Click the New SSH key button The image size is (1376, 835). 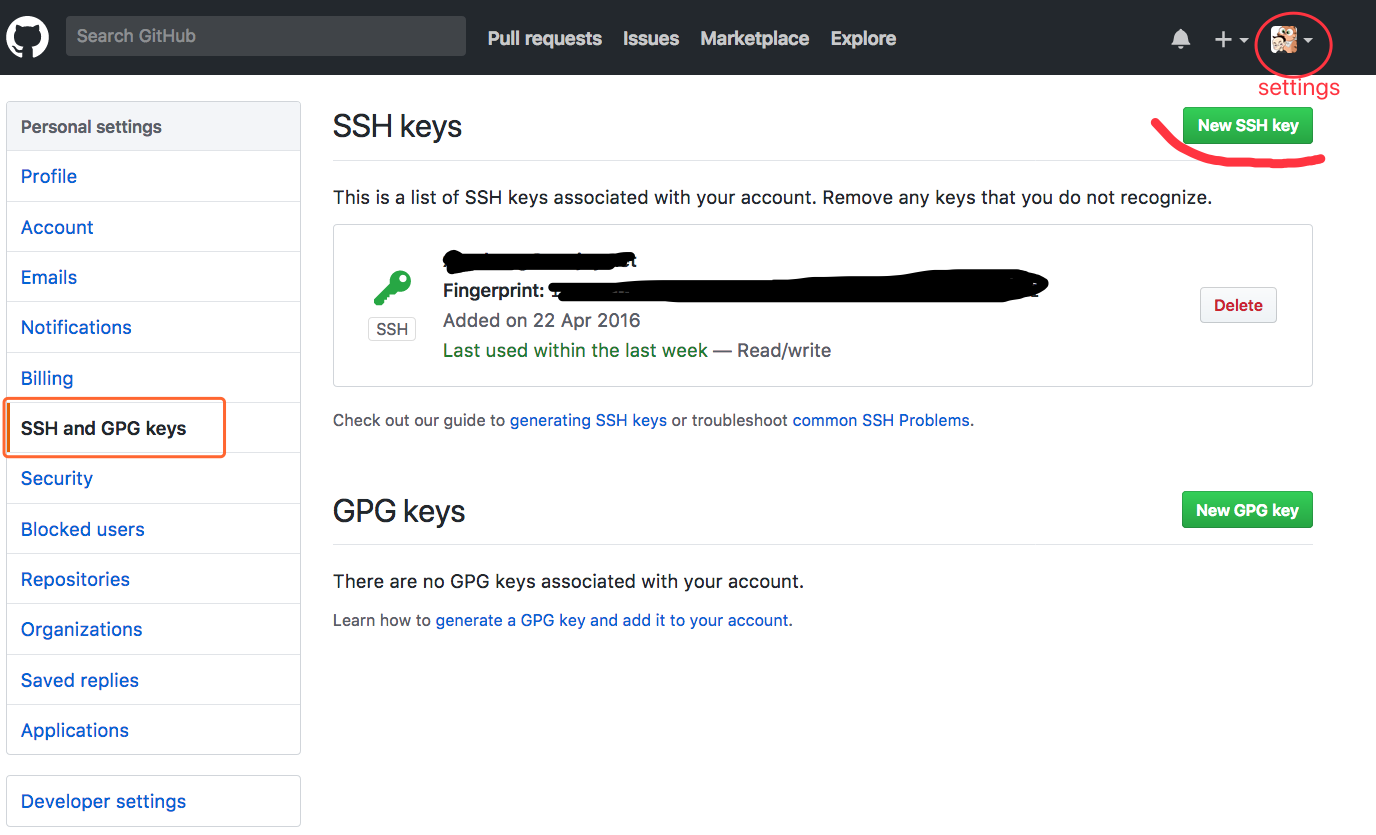[x=1247, y=126]
